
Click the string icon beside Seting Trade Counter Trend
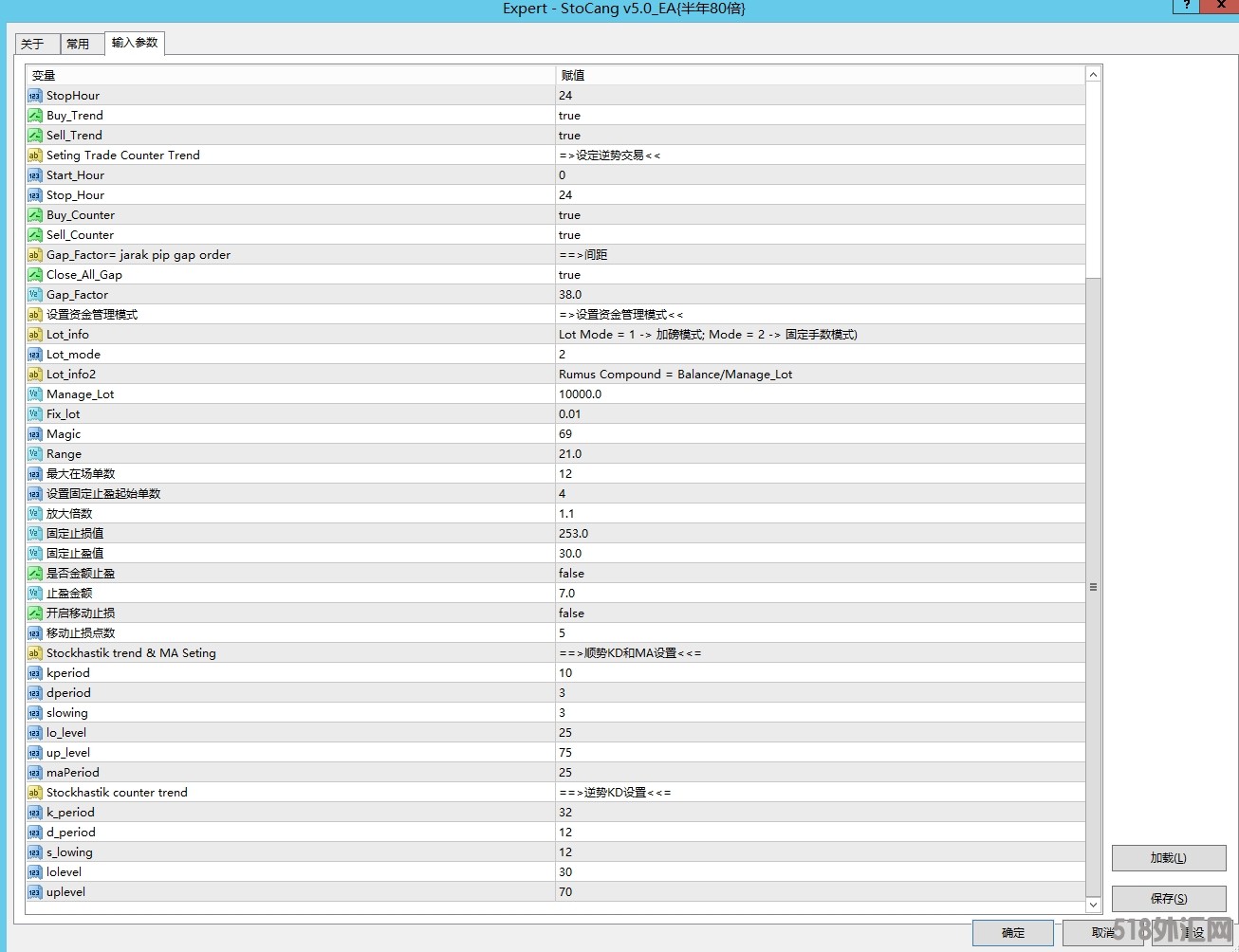tap(35, 156)
